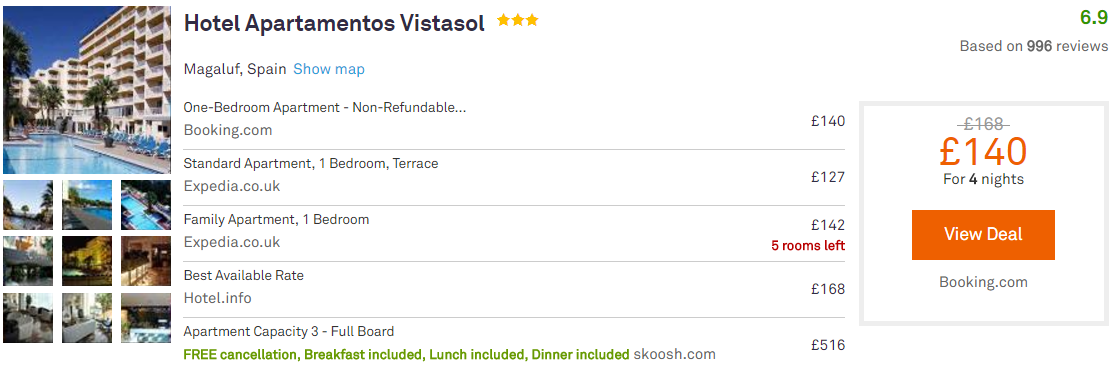Select Apartment Capacity 3 Full Board offer
This screenshot has width=1117, height=365.
click(x=514, y=344)
